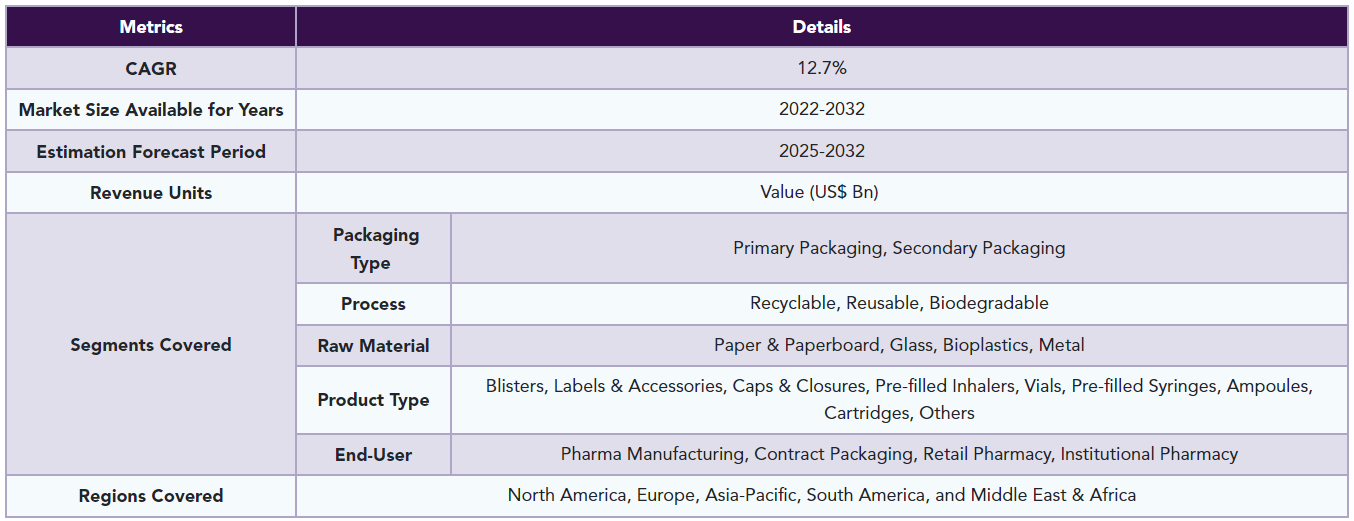Select Market Size Available for Years label

[151, 110]
